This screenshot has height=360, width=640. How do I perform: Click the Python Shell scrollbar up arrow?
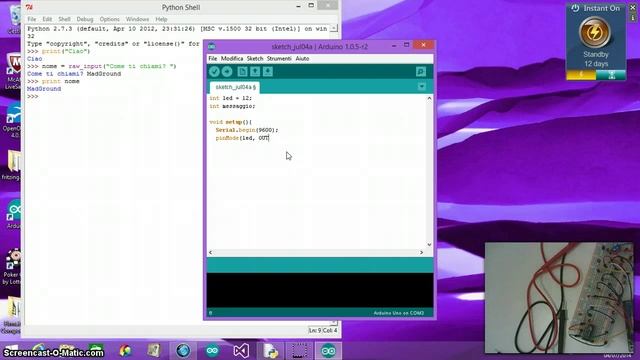pos(334,29)
